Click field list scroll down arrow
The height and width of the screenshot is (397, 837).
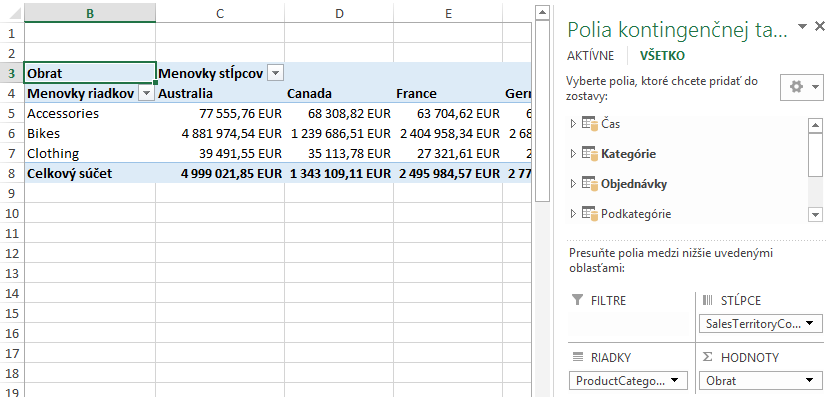(x=816, y=215)
